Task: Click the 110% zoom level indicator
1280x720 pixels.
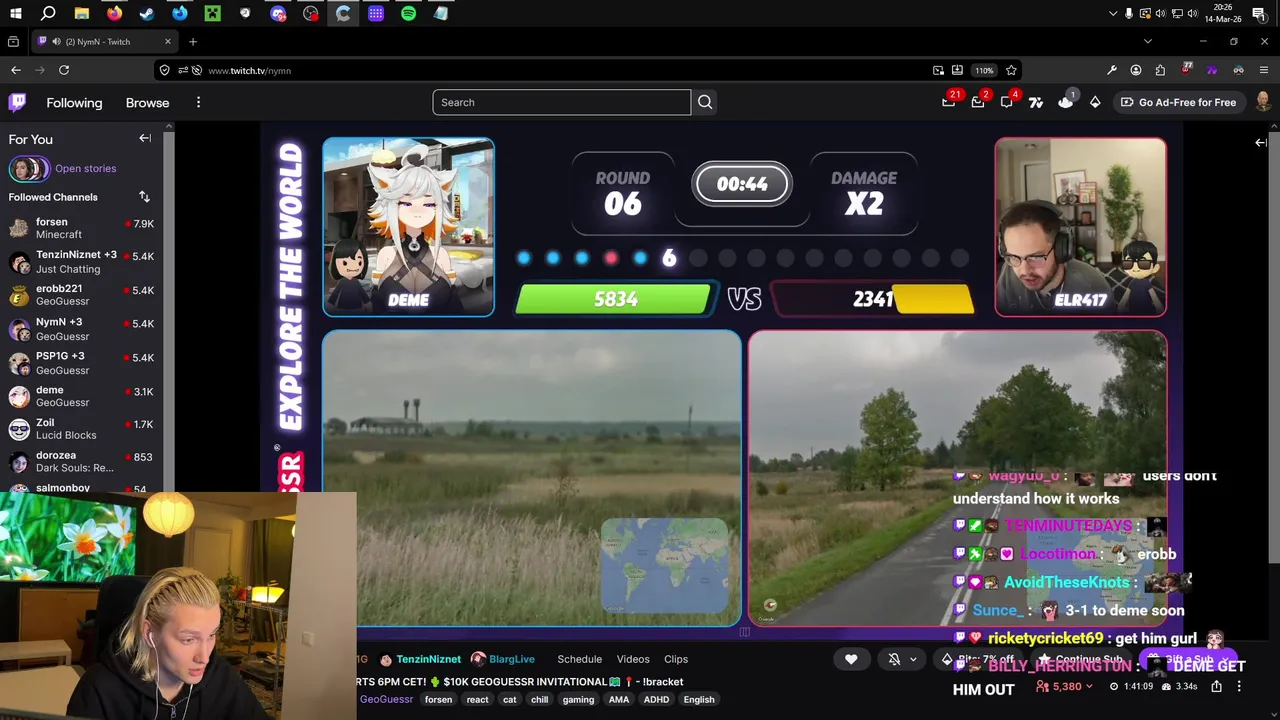Action: point(985,70)
